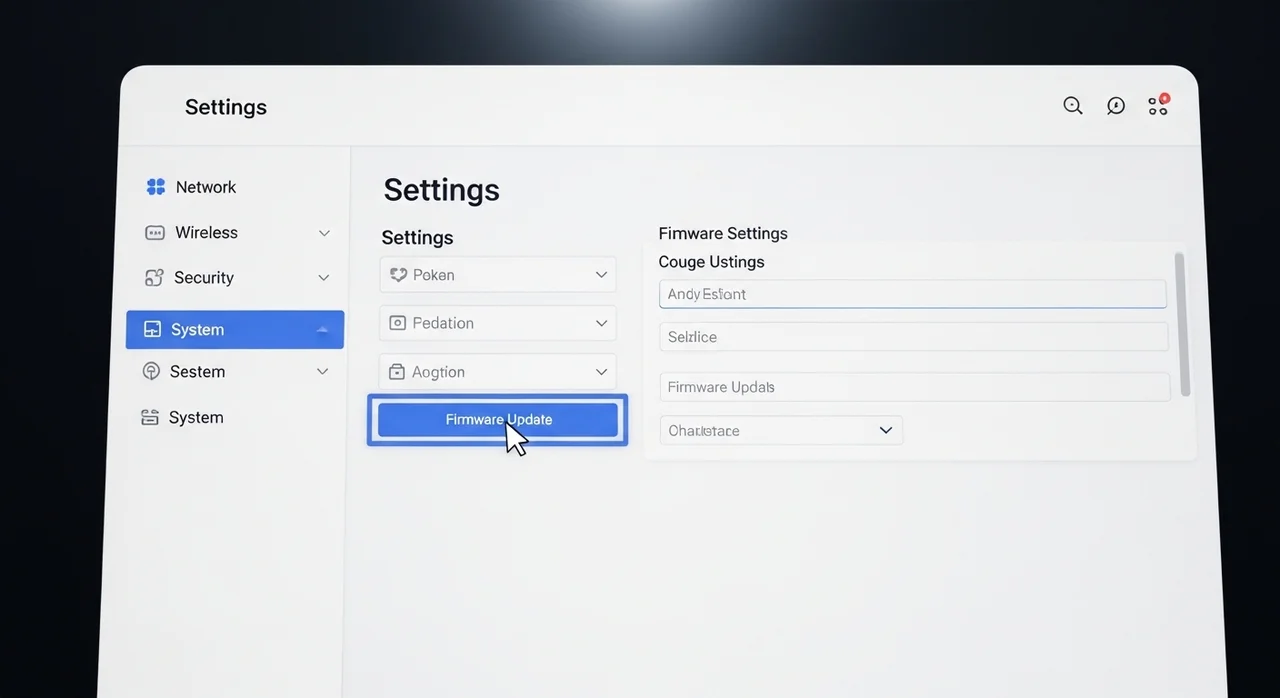The width and height of the screenshot is (1280, 698).
Task: Select Network in the sidebar menu
Action: click(x=205, y=187)
